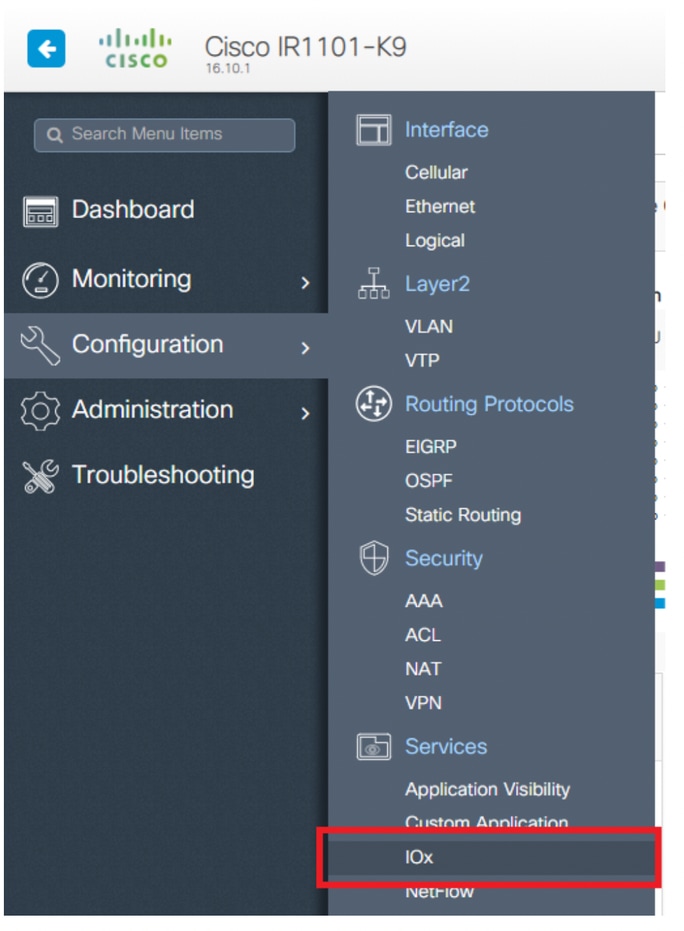Open Cellular interface settings

(436, 172)
